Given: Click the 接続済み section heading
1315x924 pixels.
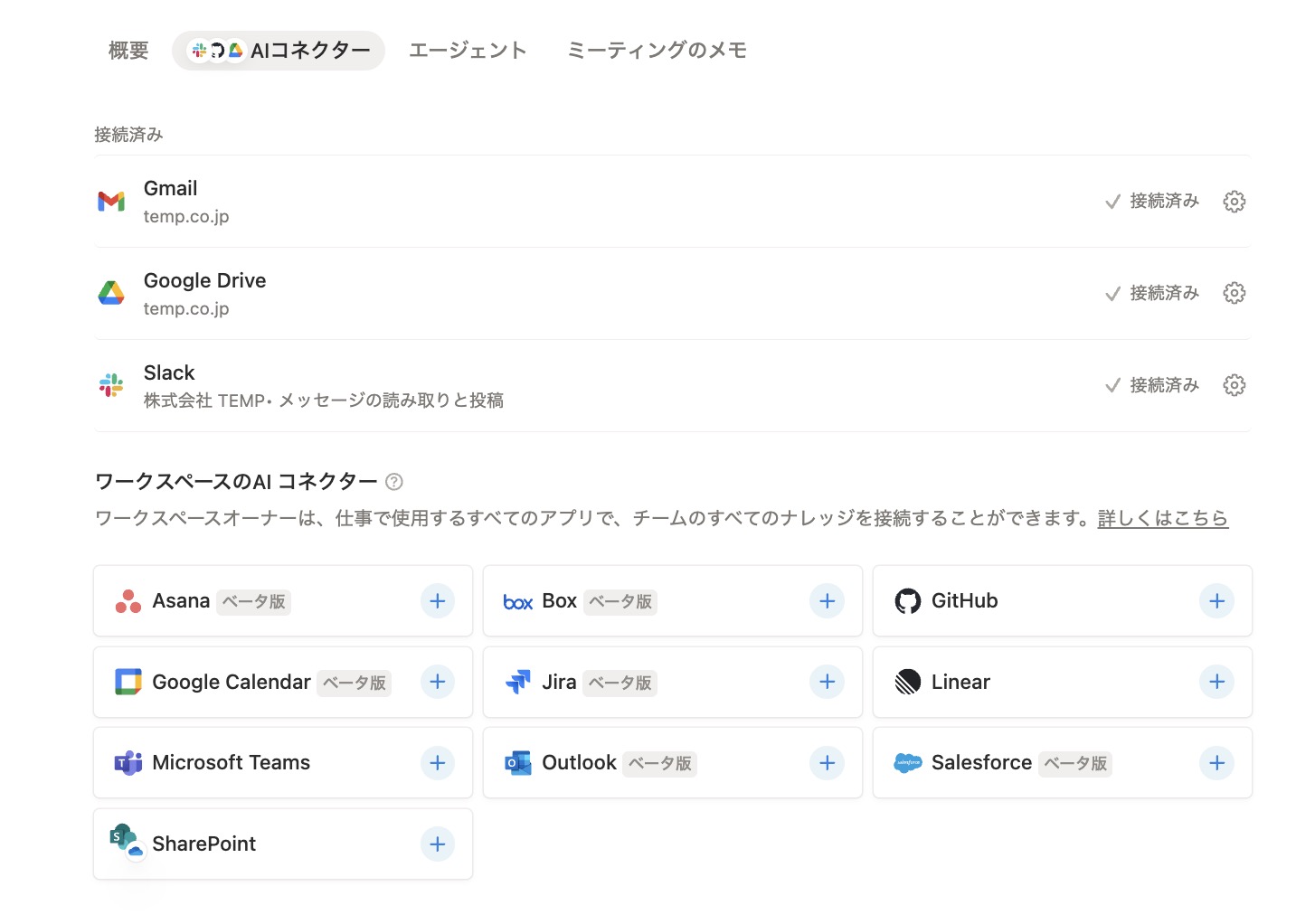Looking at the screenshot, I should (x=128, y=135).
